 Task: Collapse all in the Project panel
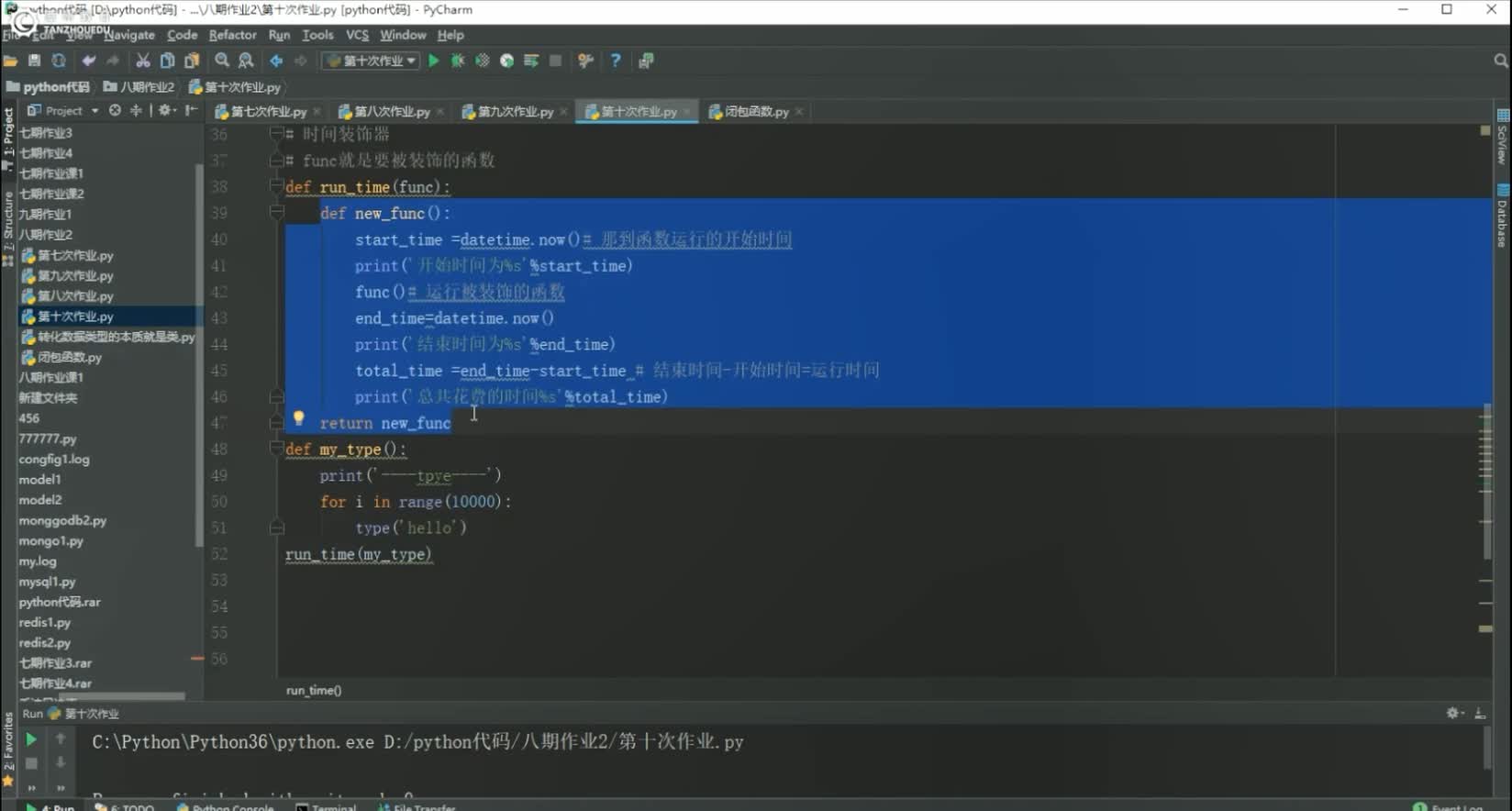click(136, 110)
